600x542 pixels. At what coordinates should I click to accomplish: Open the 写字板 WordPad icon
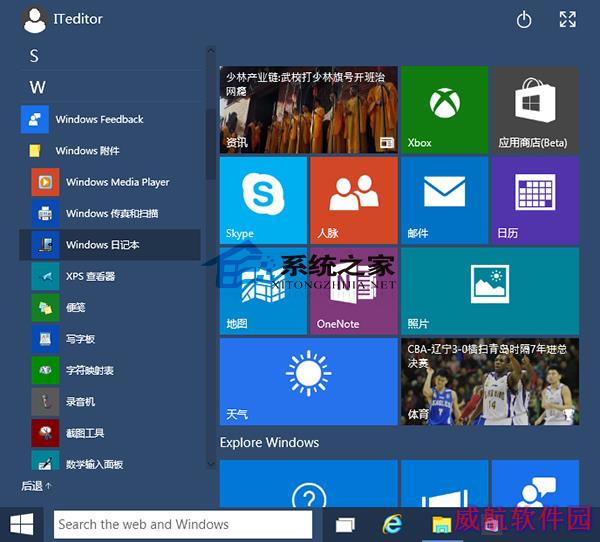pos(45,339)
